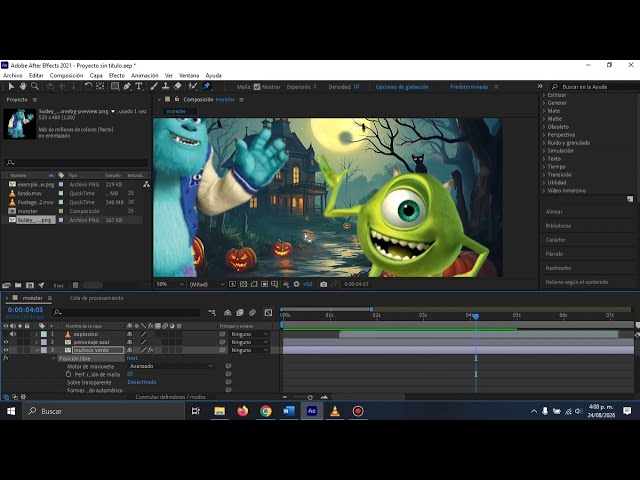Select the Type text tool

coord(139,86)
